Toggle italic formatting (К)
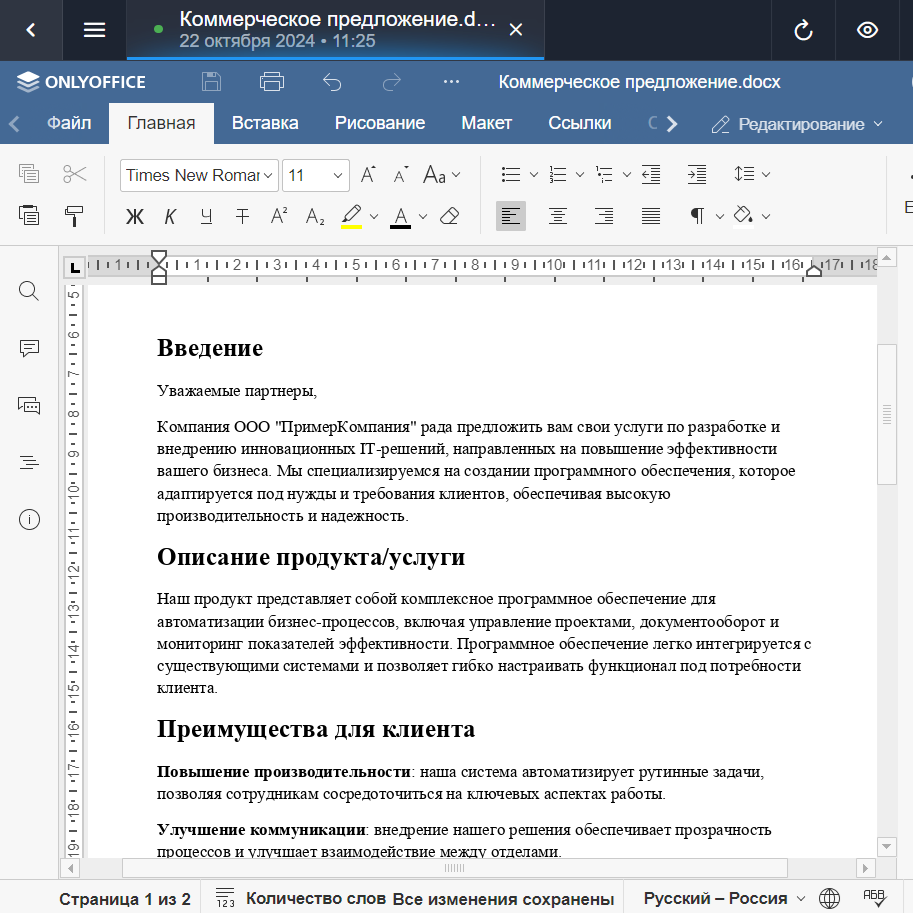The image size is (913, 913). pyautogui.click(x=170, y=217)
